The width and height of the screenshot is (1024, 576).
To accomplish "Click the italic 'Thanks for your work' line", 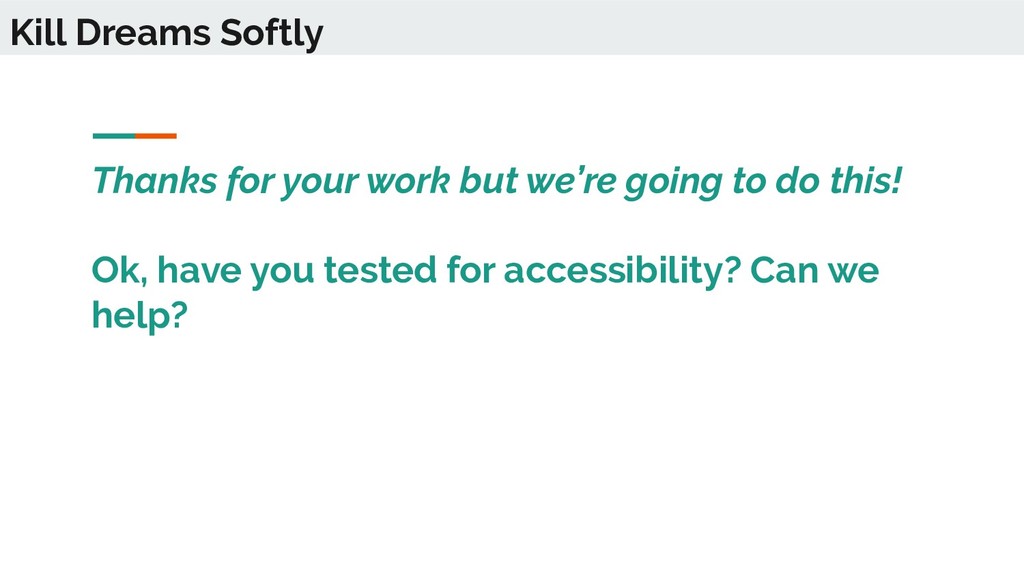I will (x=497, y=181).
